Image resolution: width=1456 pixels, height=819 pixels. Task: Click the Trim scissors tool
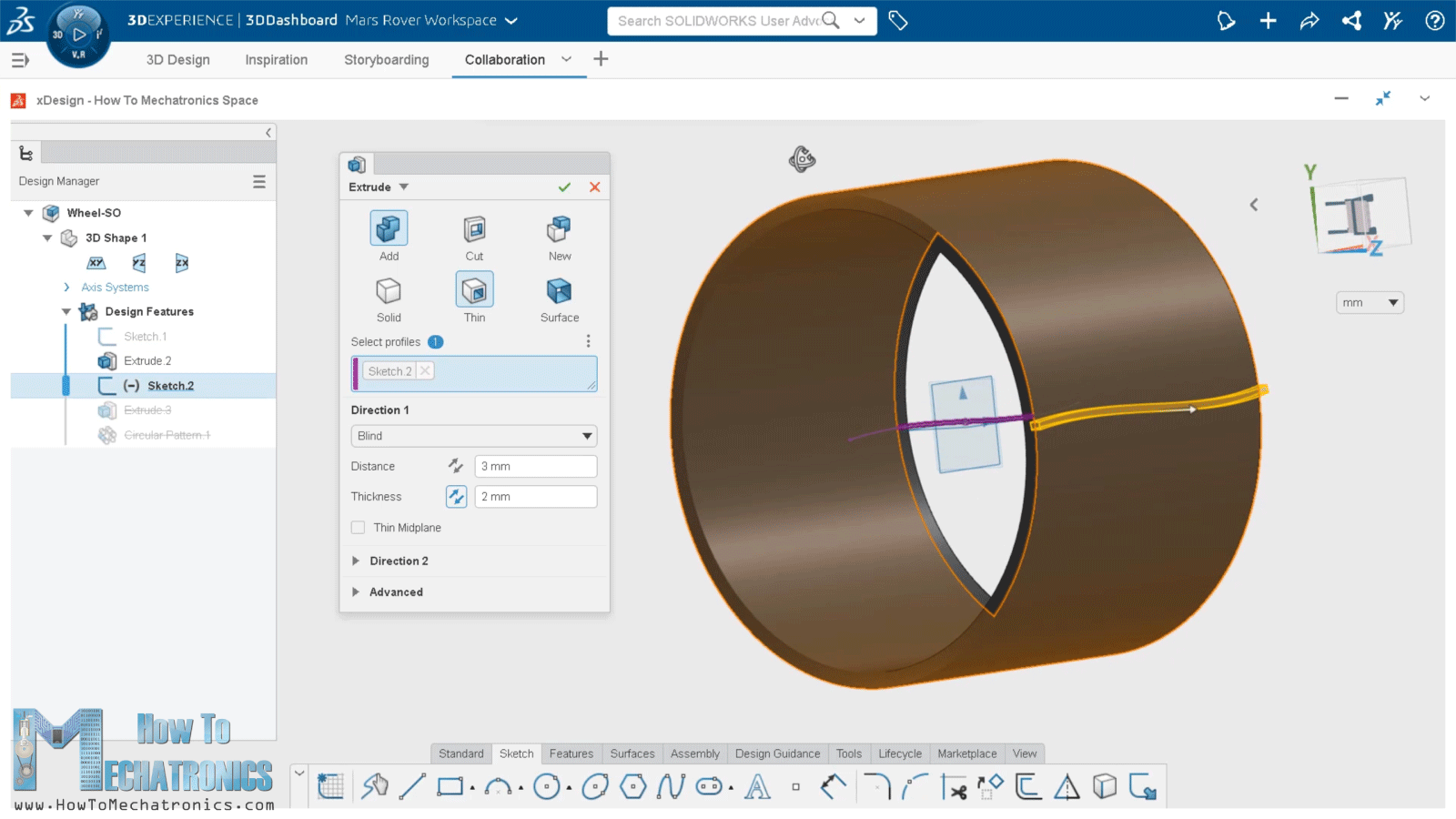pyautogui.click(x=954, y=786)
